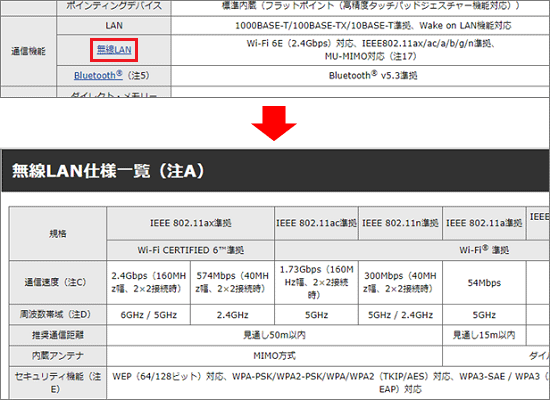
Task: Click the 574Mbps (40MHz幅) speed cell
Action: pyautogui.click(x=233, y=282)
